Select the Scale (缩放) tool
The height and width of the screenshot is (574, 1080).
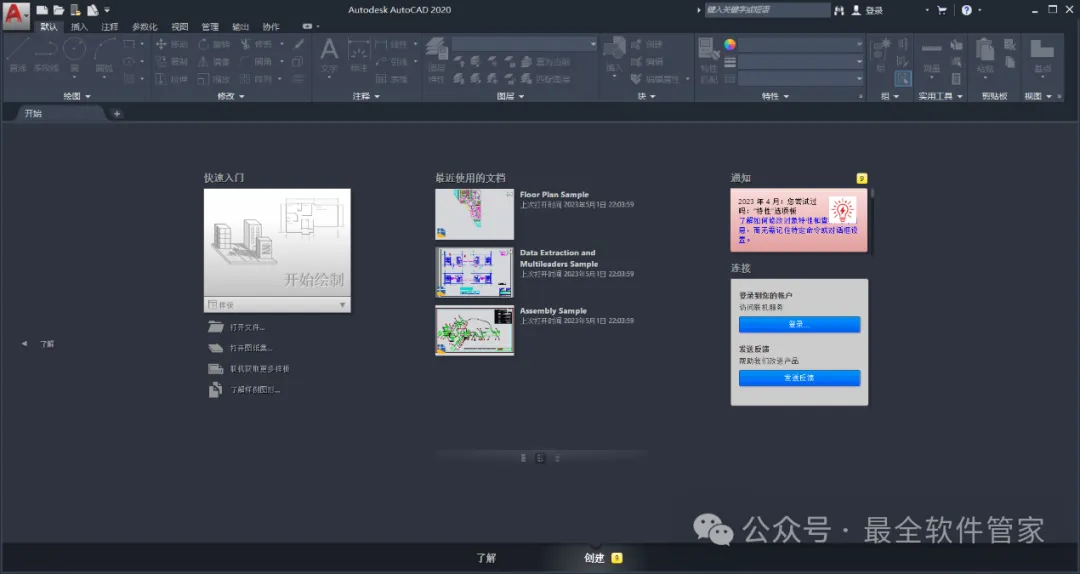tap(214, 79)
